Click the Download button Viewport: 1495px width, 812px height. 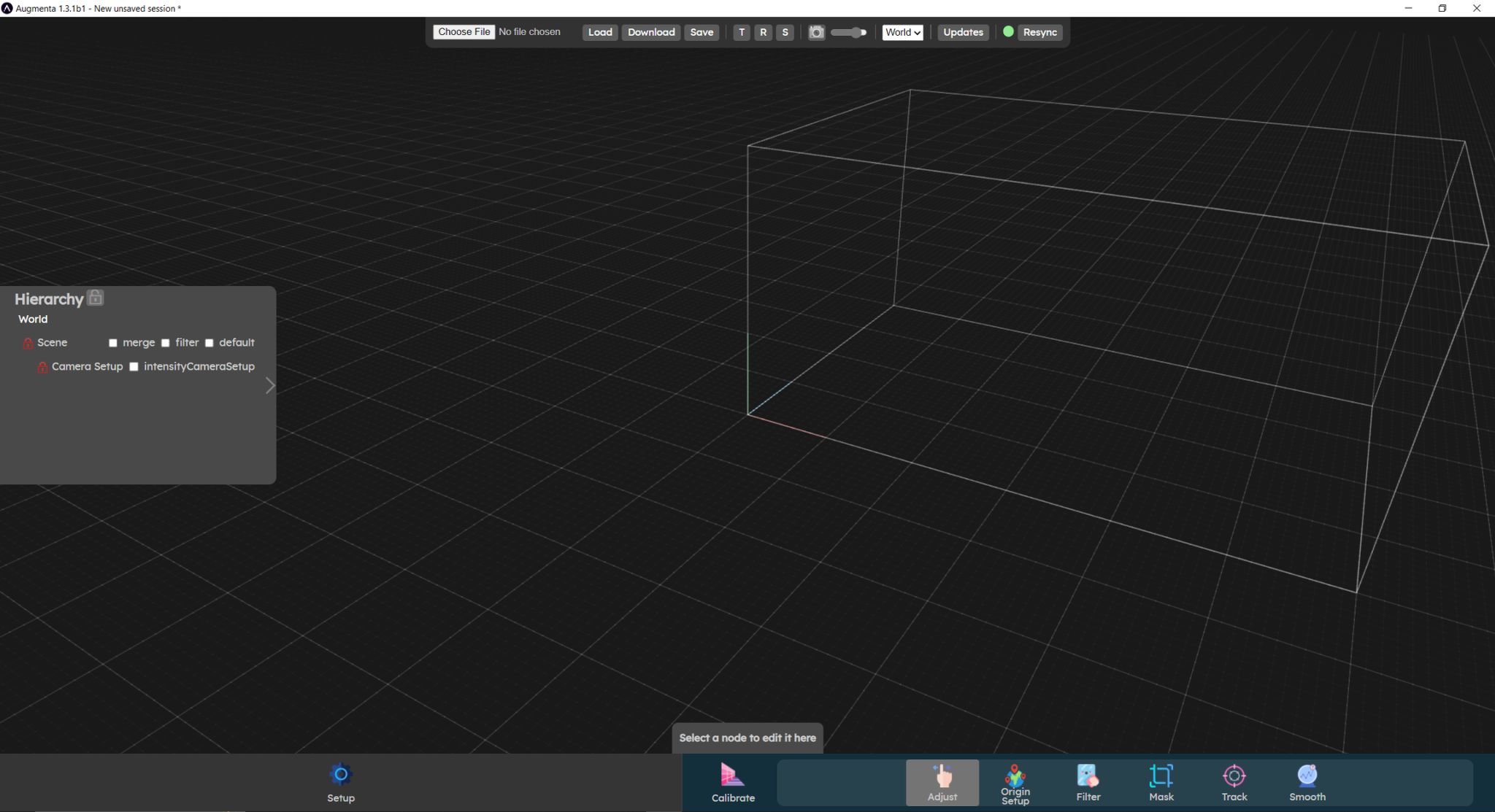point(650,32)
